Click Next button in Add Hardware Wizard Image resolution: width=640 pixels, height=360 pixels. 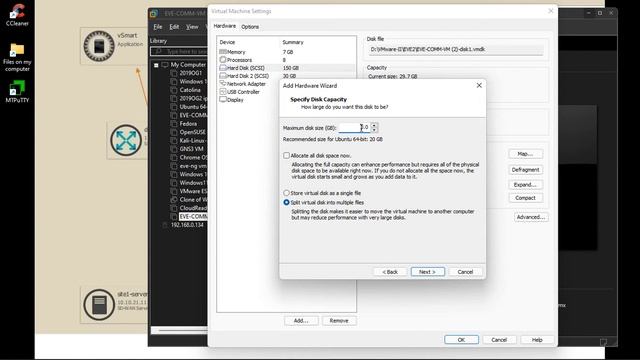coord(427,272)
